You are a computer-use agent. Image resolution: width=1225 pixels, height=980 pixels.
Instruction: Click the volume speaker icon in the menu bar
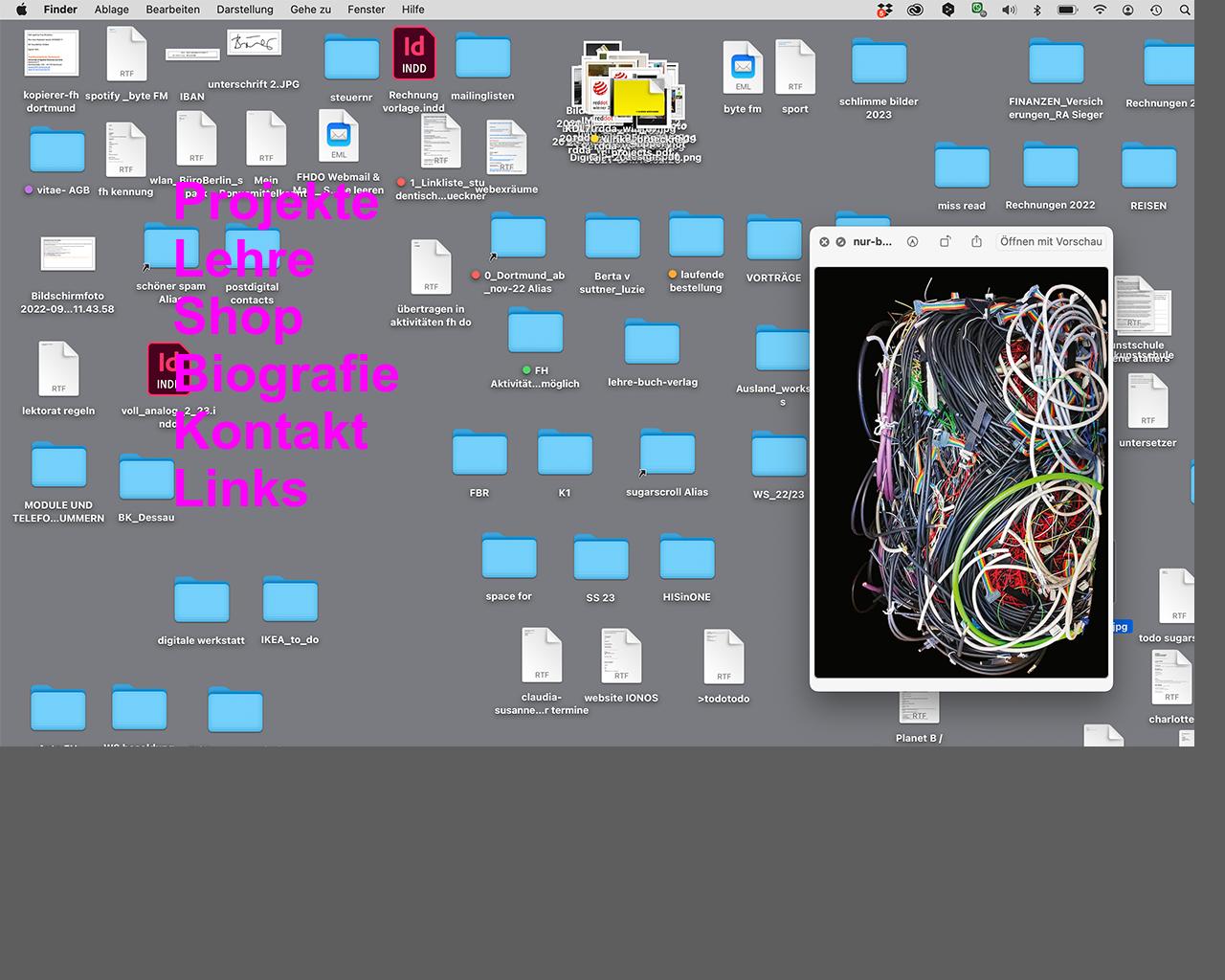tap(1009, 10)
